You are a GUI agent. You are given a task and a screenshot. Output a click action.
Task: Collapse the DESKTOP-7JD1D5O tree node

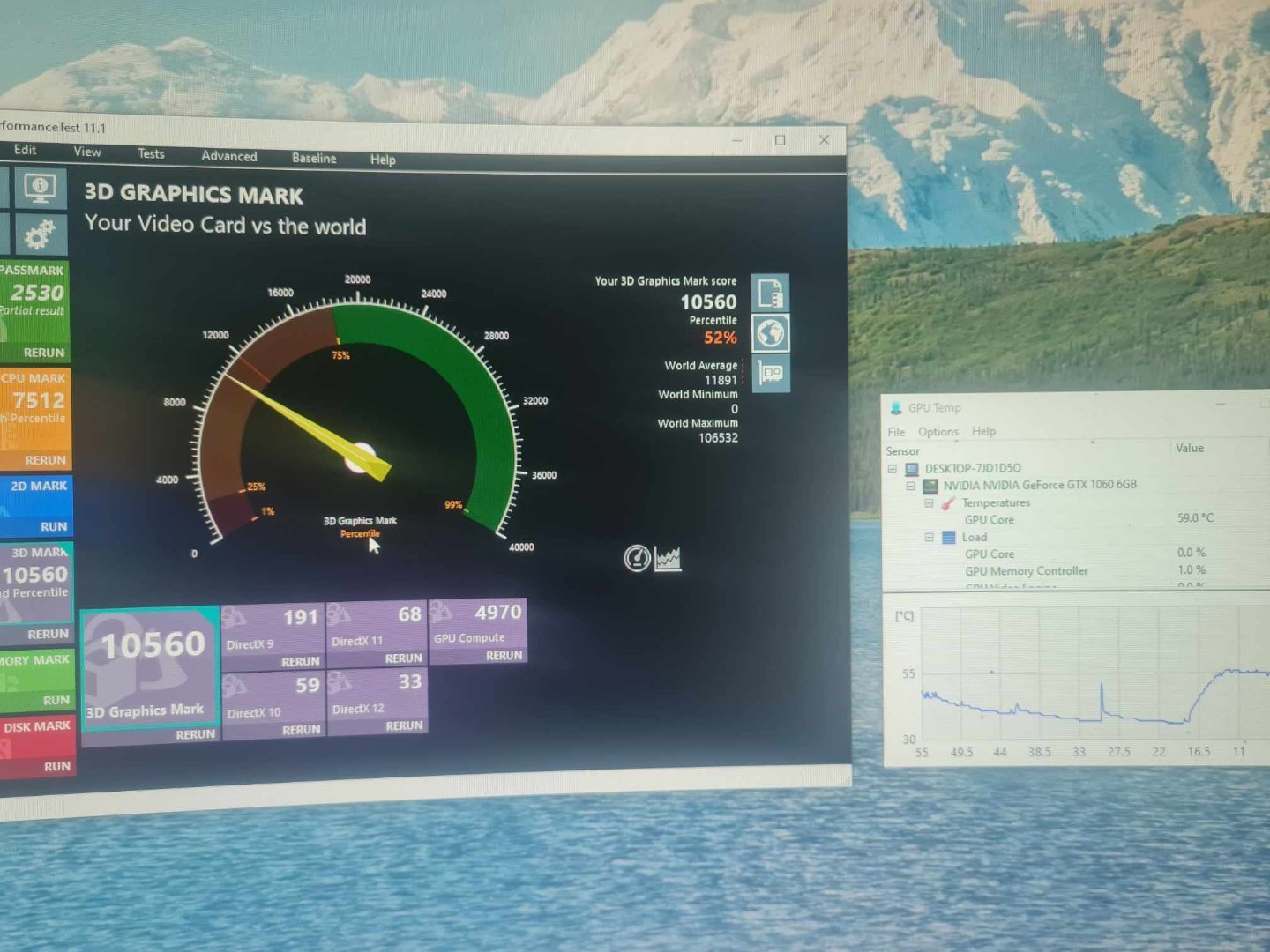coord(893,469)
